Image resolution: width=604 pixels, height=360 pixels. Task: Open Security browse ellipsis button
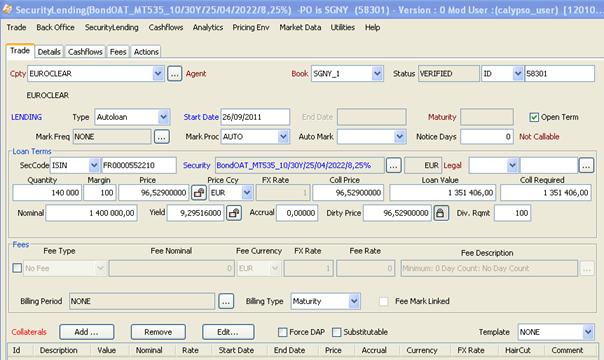(393, 166)
